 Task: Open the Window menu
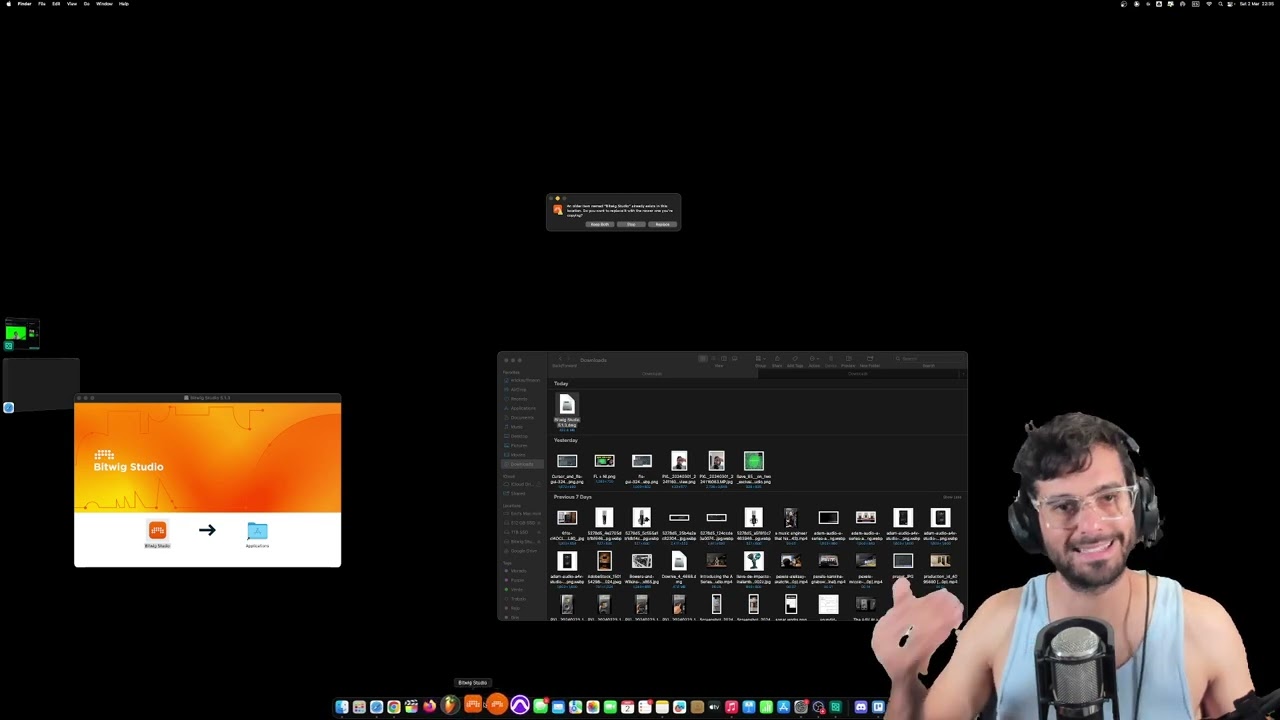pyautogui.click(x=104, y=4)
